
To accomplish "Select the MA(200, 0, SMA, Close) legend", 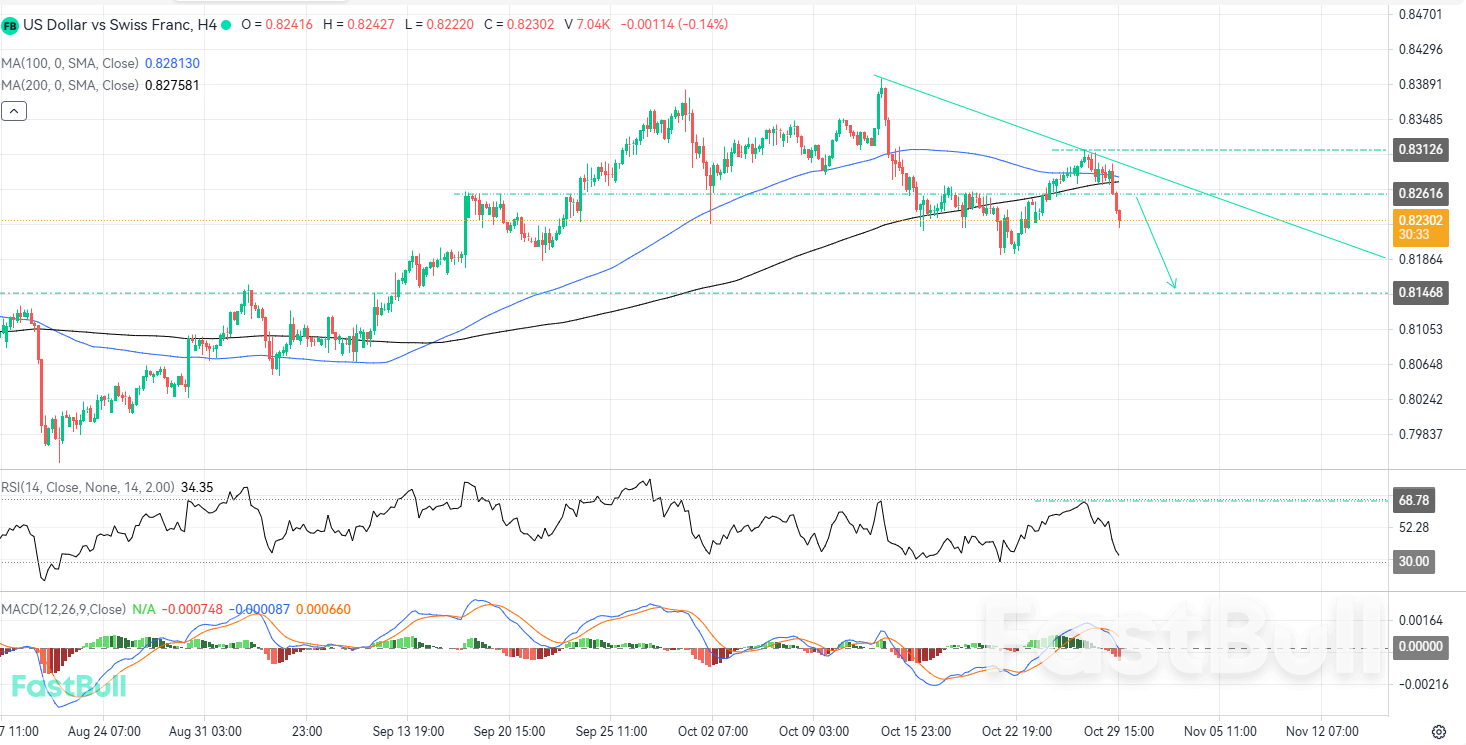I will pyautogui.click(x=70, y=85).
